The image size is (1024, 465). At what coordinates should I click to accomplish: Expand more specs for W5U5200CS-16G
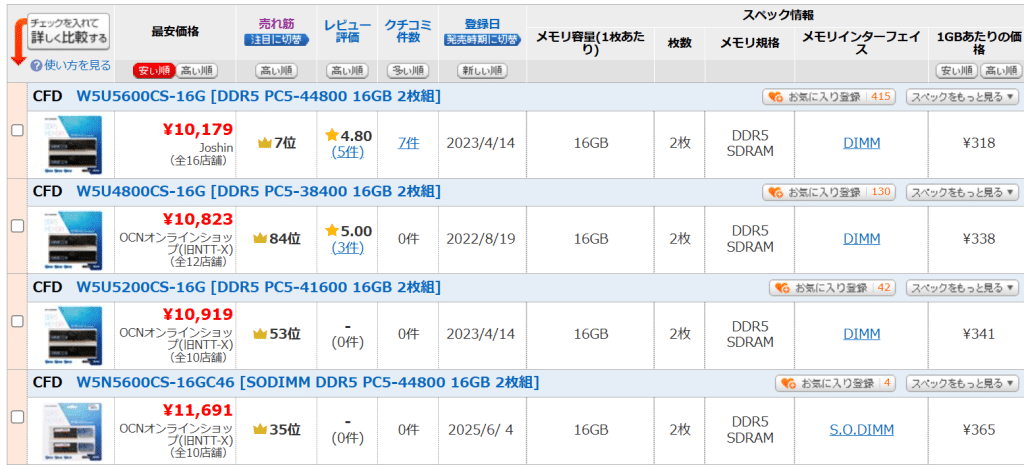(962, 288)
